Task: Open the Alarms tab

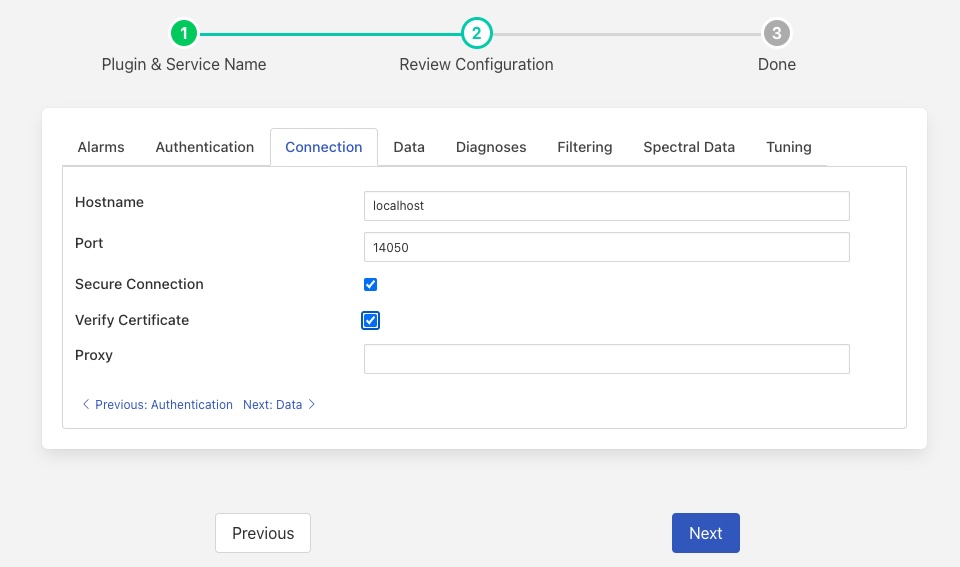Action: click(x=101, y=147)
